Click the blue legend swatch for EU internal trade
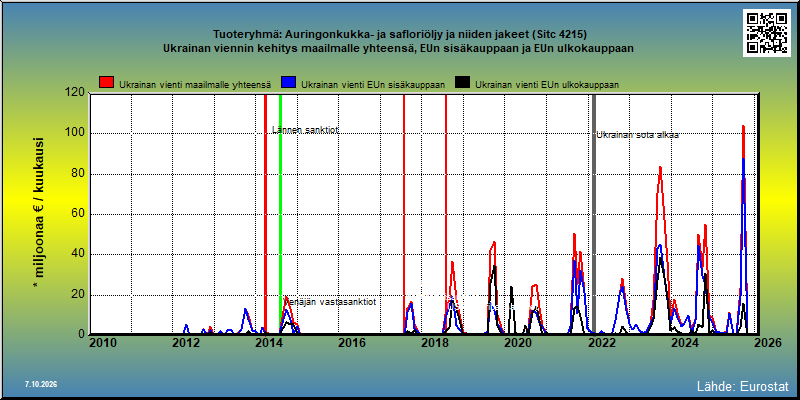800x400 pixels. point(289,83)
